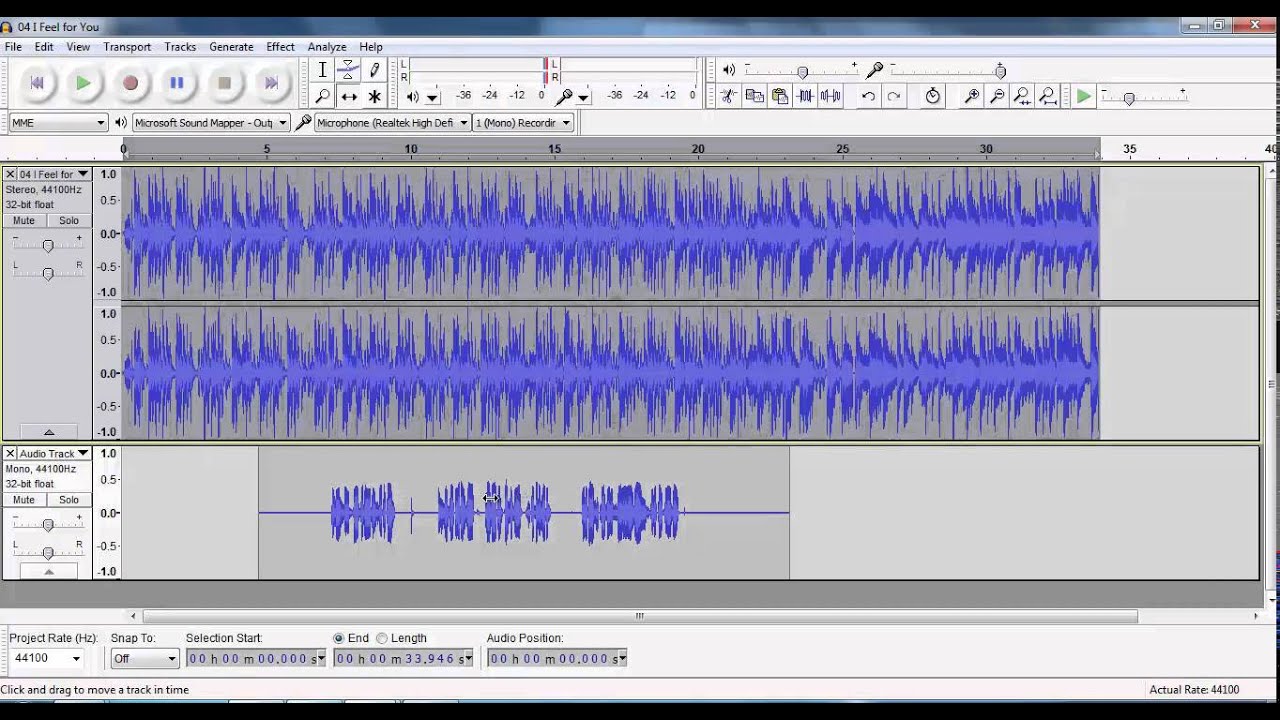This screenshot has height=720, width=1280.
Task: Open the File menu
Action: [x=13, y=47]
